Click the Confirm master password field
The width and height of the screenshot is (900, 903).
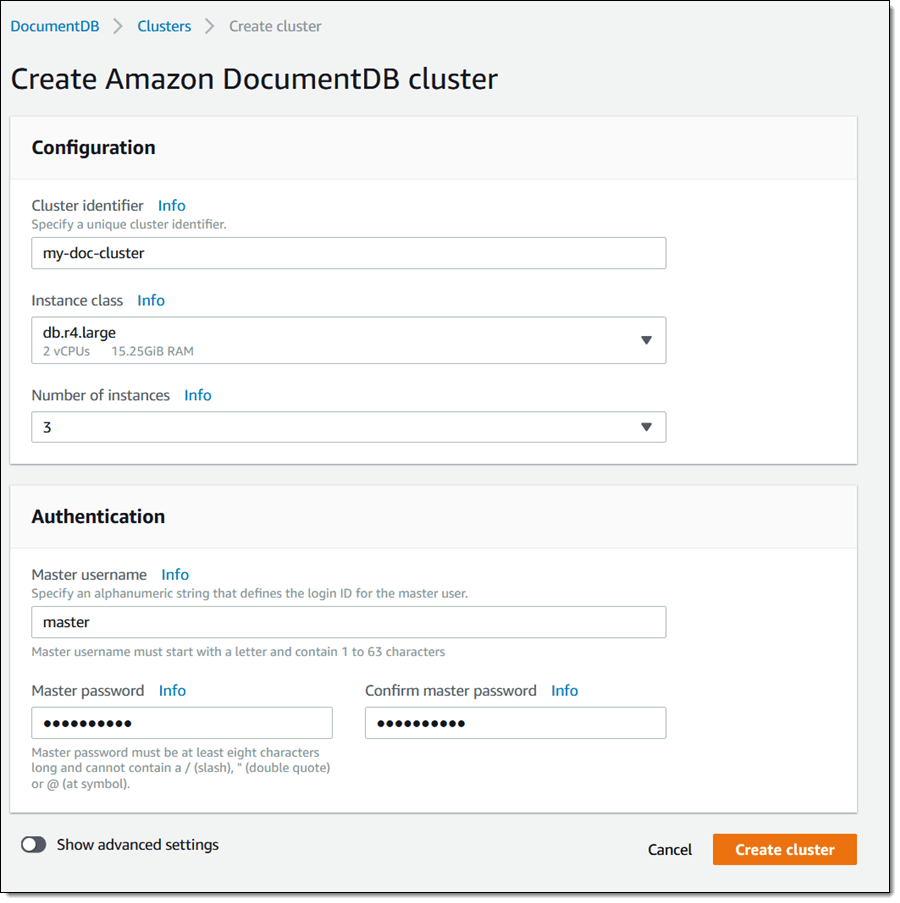pos(515,722)
